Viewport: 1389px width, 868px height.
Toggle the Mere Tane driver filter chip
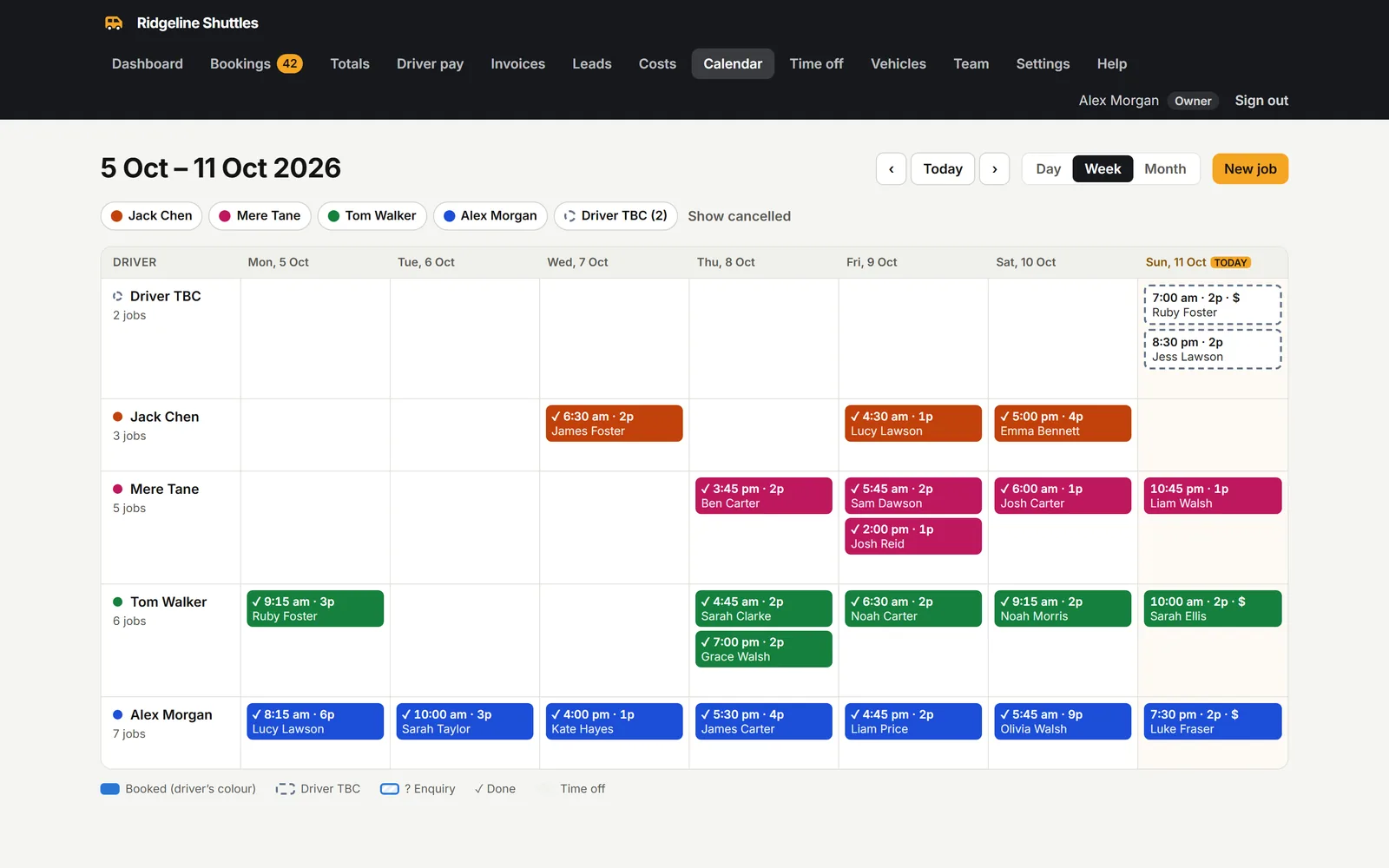click(260, 216)
